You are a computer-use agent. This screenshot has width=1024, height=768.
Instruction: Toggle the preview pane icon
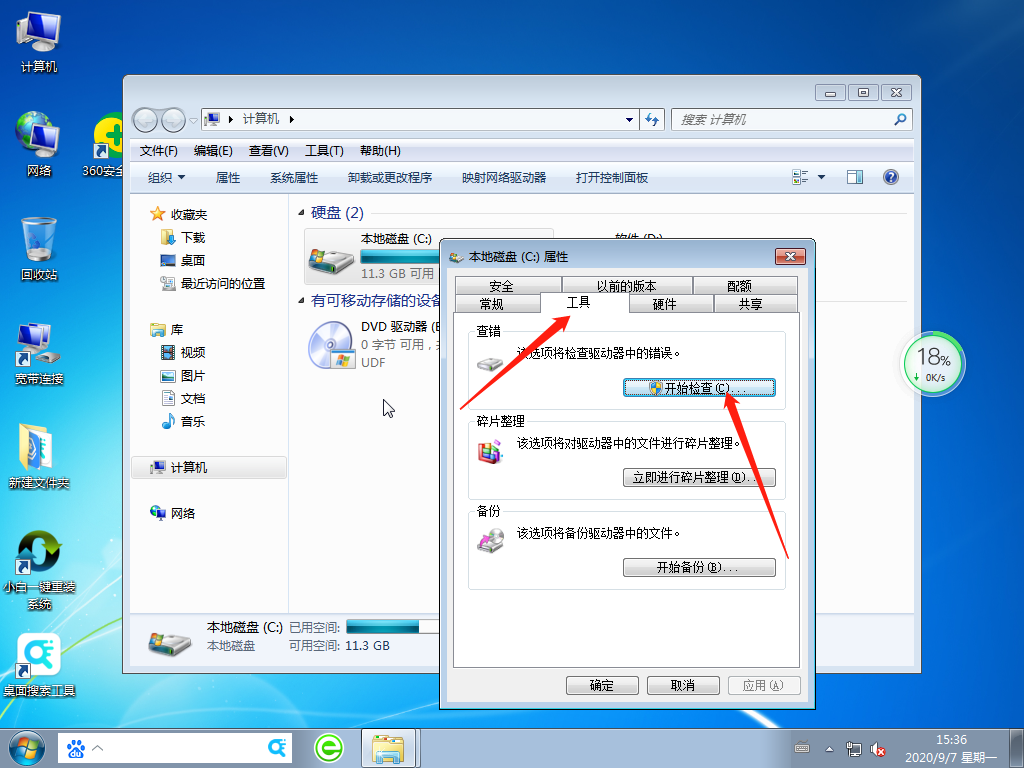[x=854, y=177]
